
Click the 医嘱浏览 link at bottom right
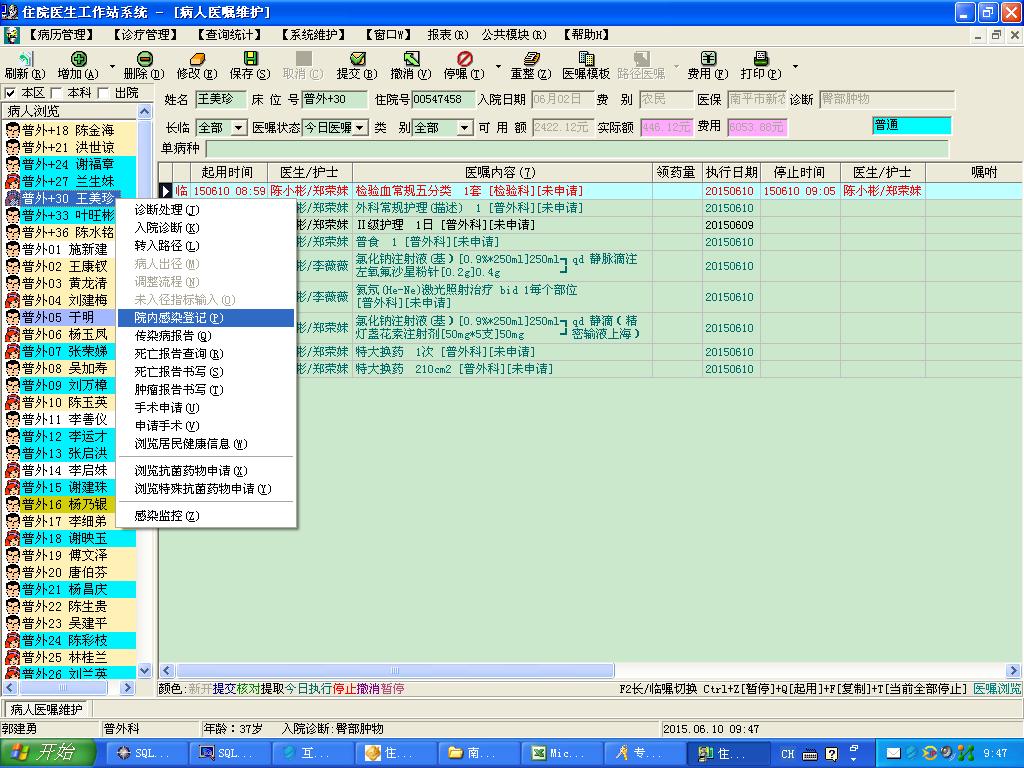[997, 688]
